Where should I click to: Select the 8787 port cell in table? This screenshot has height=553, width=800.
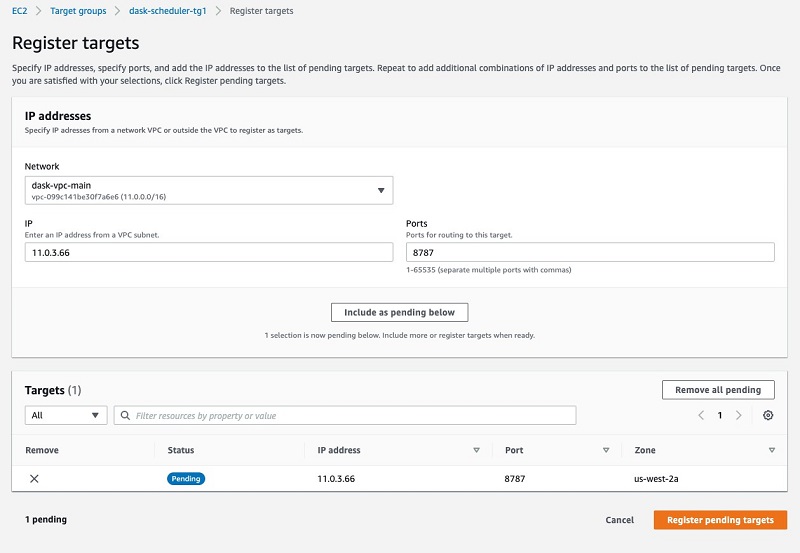point(515,479)
